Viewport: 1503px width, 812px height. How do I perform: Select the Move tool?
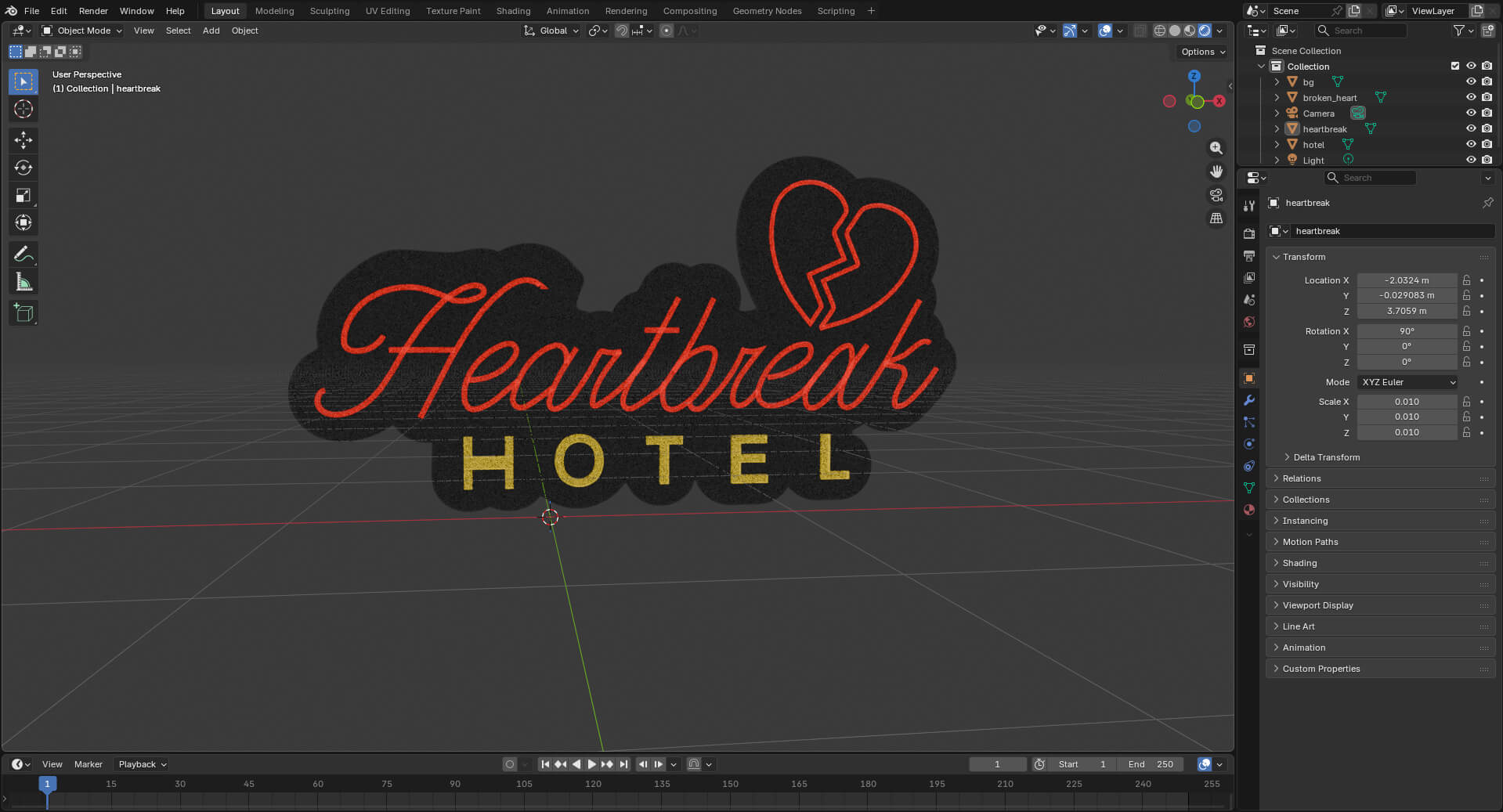(x=23, y=140)
